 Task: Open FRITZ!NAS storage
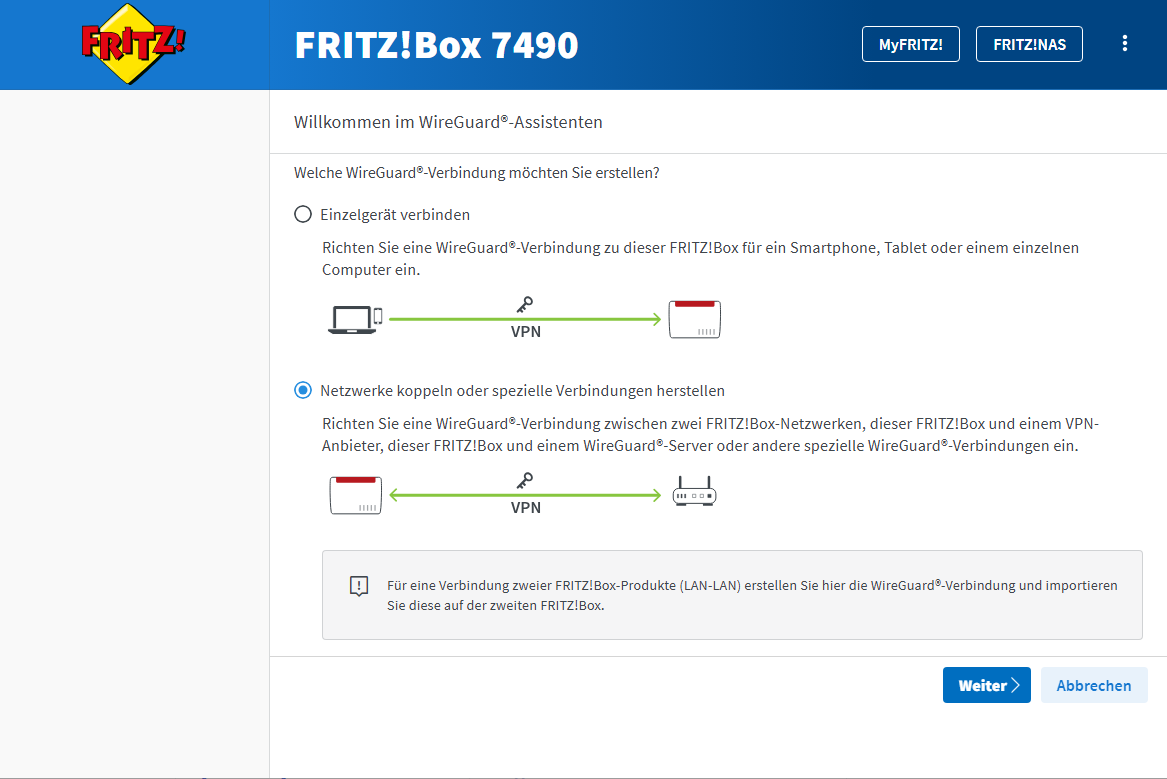(x=1029, y=44)
